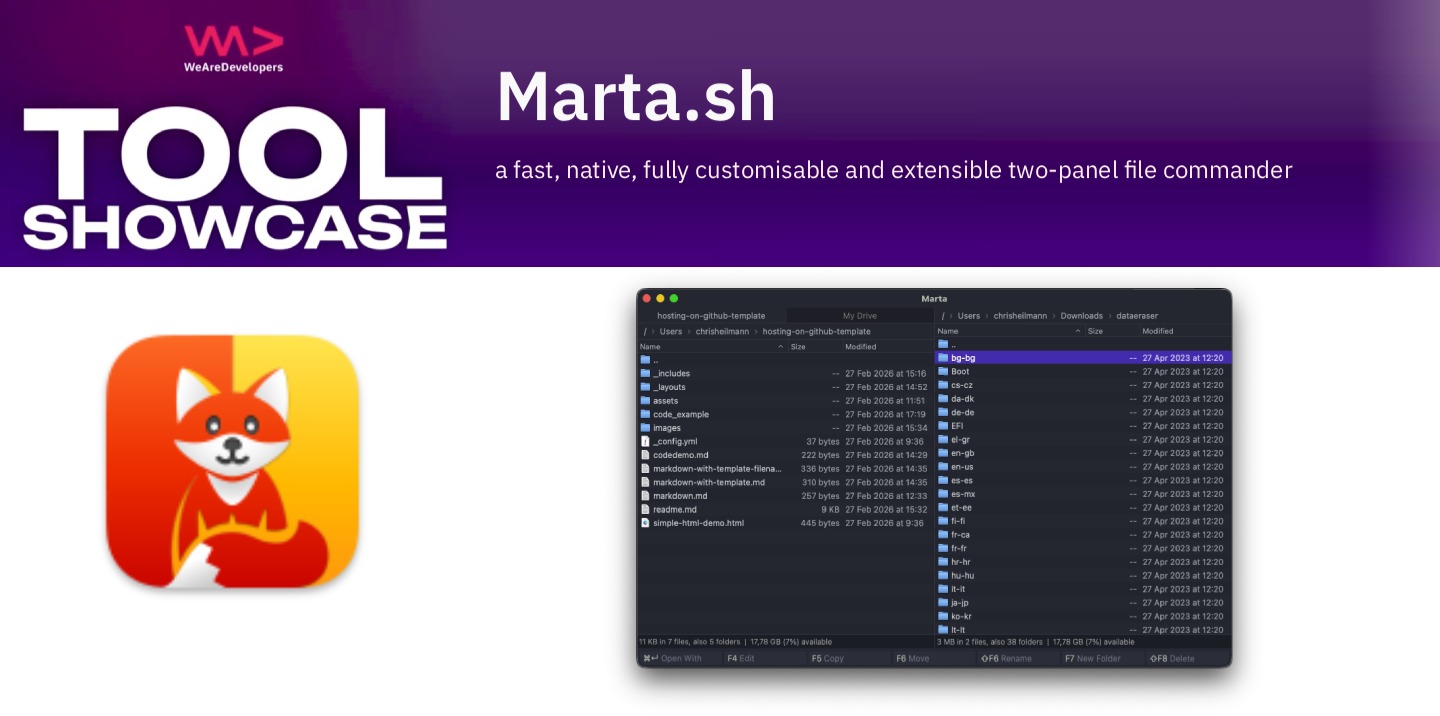This screenshot has height=716, width=1440.
Task: Go to chrisheilmann in left pane breadcrumb
Action: coord(722,331)
